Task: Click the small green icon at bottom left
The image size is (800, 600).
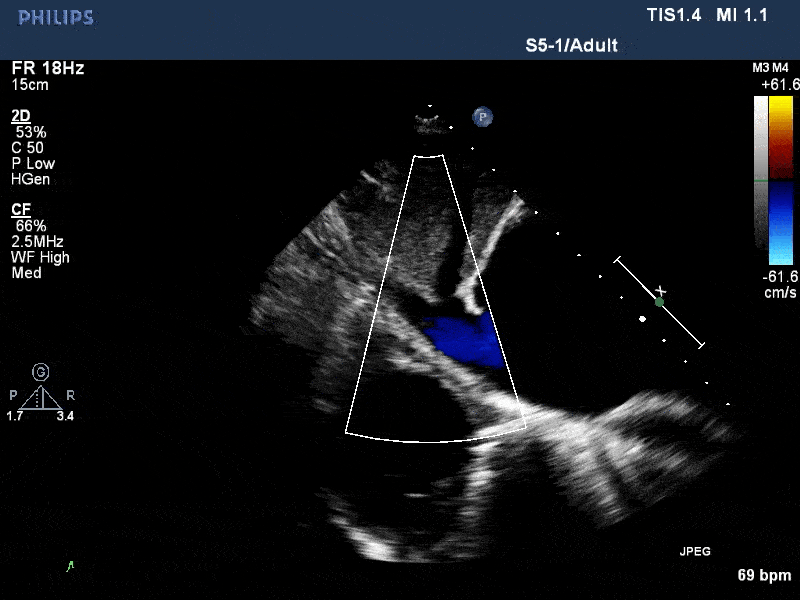Action: 70,566
